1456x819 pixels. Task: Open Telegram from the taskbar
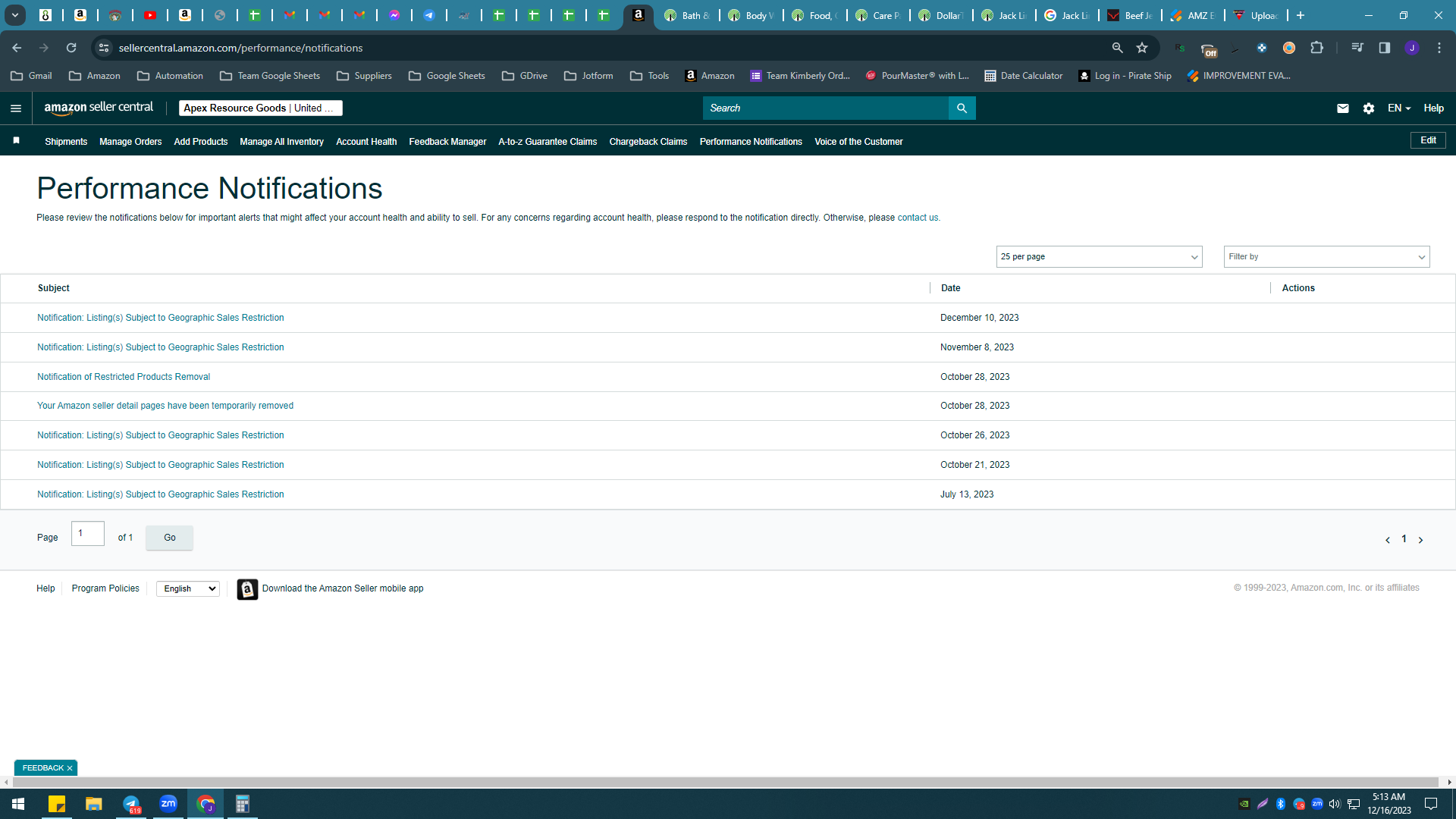pos(131,804)
